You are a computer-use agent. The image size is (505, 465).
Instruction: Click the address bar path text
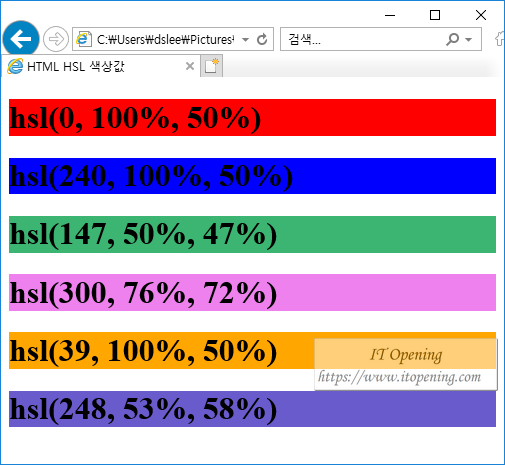click(x=166, y=39)
